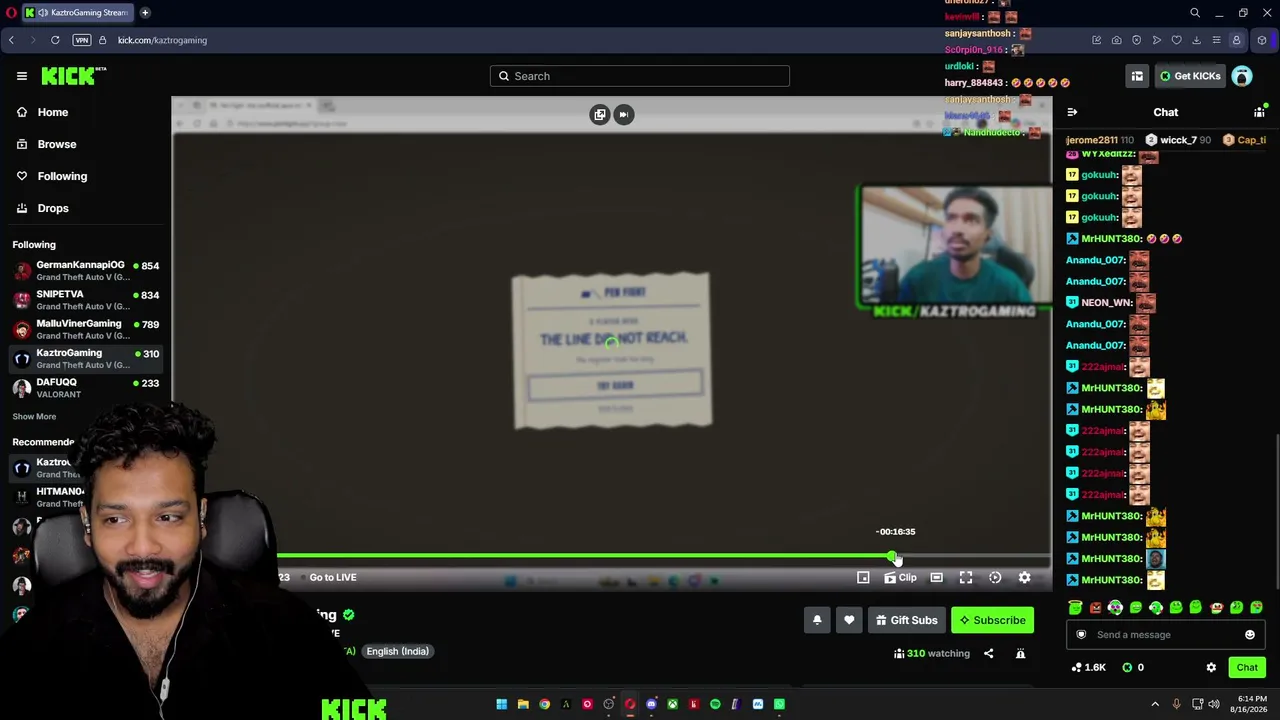Open Windows Start menu
The height and width of the screenshot is (720, 1280).
pos(501,704)
